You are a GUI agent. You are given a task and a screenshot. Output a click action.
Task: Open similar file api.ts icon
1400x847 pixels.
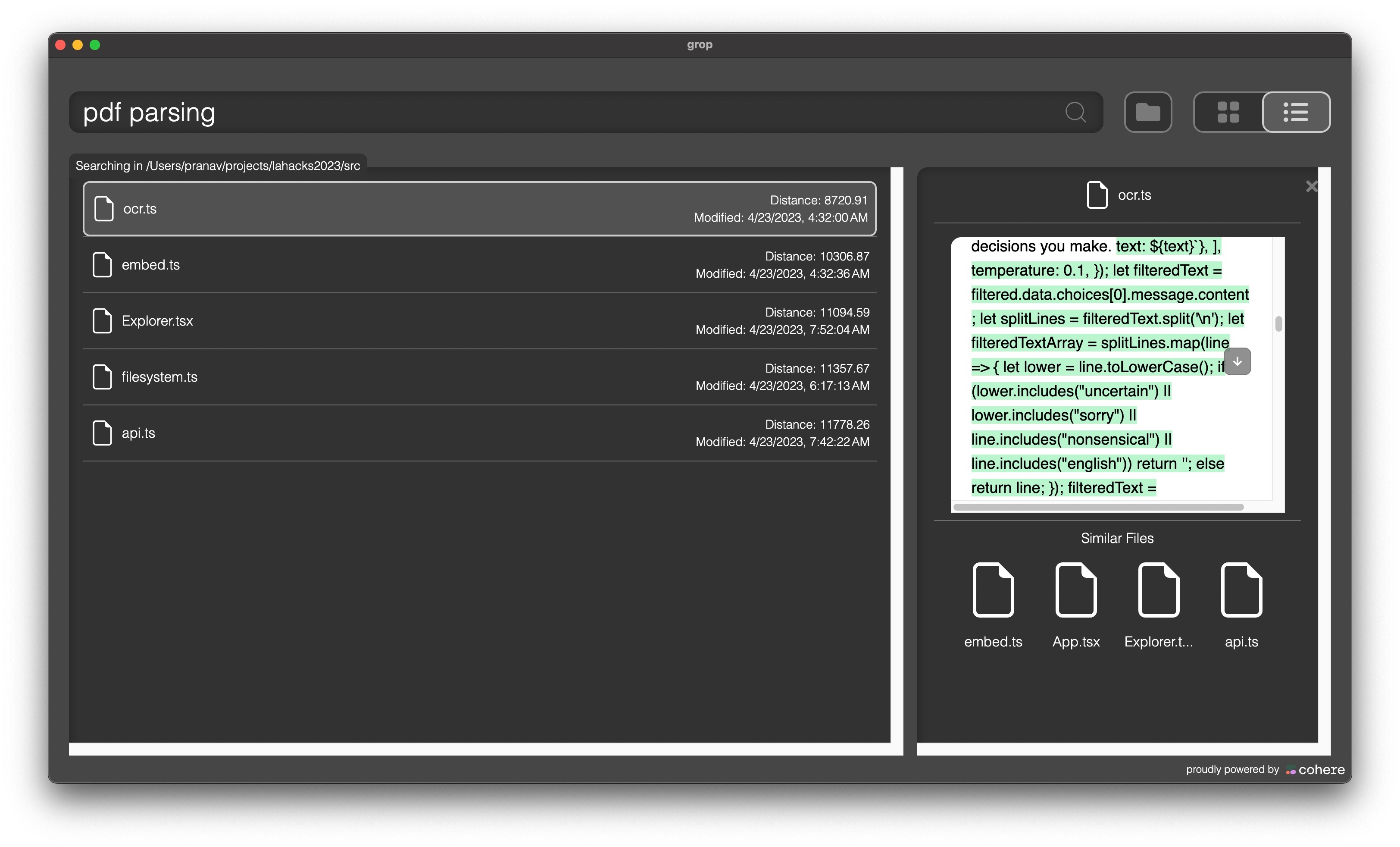(1241, 590)
